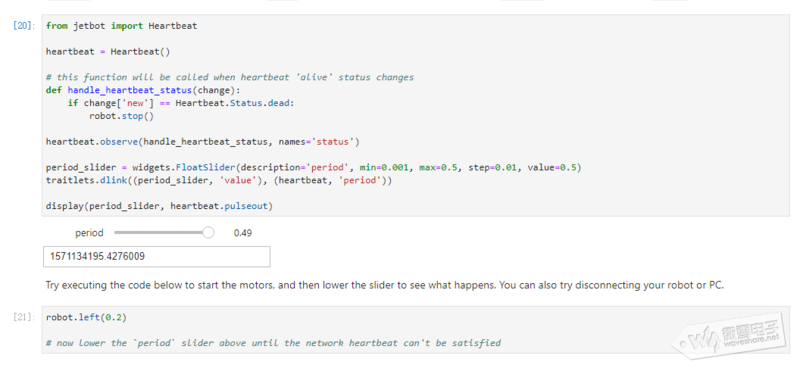Click the 'robot.left(0.2)' line

[x=86, y=317]
